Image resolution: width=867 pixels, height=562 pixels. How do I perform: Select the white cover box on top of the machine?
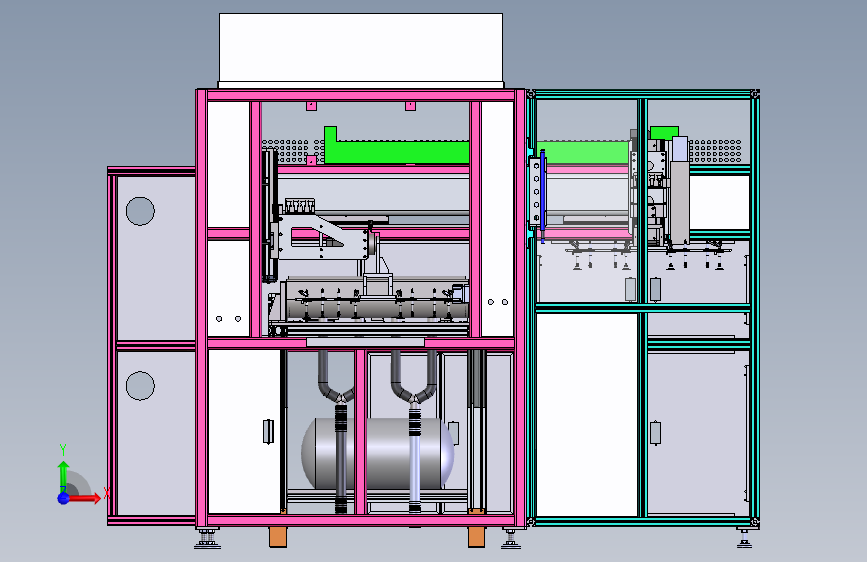361,50
